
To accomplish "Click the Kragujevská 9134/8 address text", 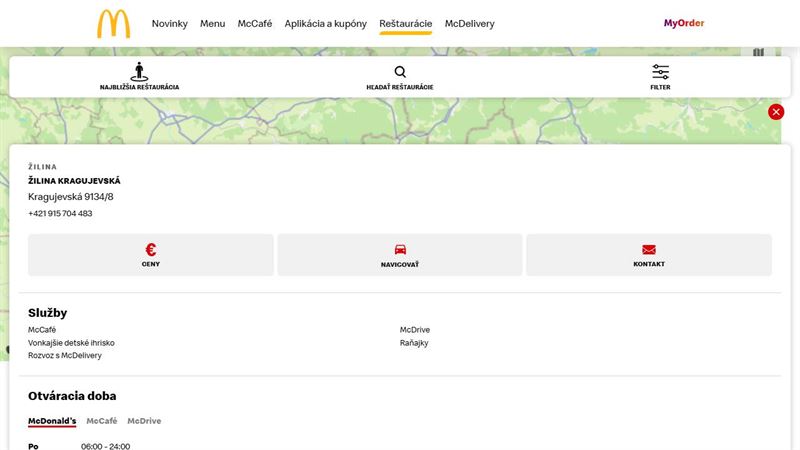I will click(x=70, y=196).
